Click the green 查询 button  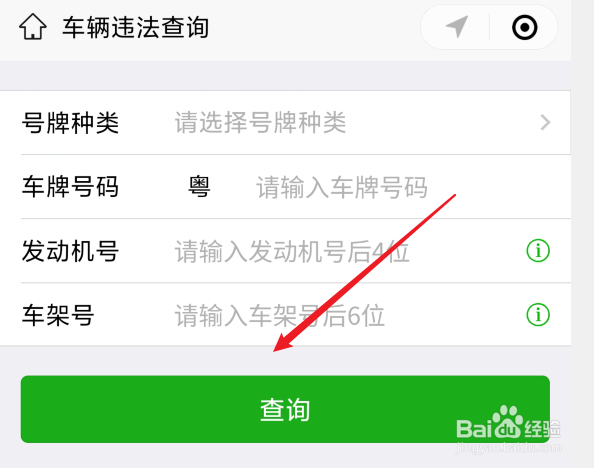click(285, 409)
